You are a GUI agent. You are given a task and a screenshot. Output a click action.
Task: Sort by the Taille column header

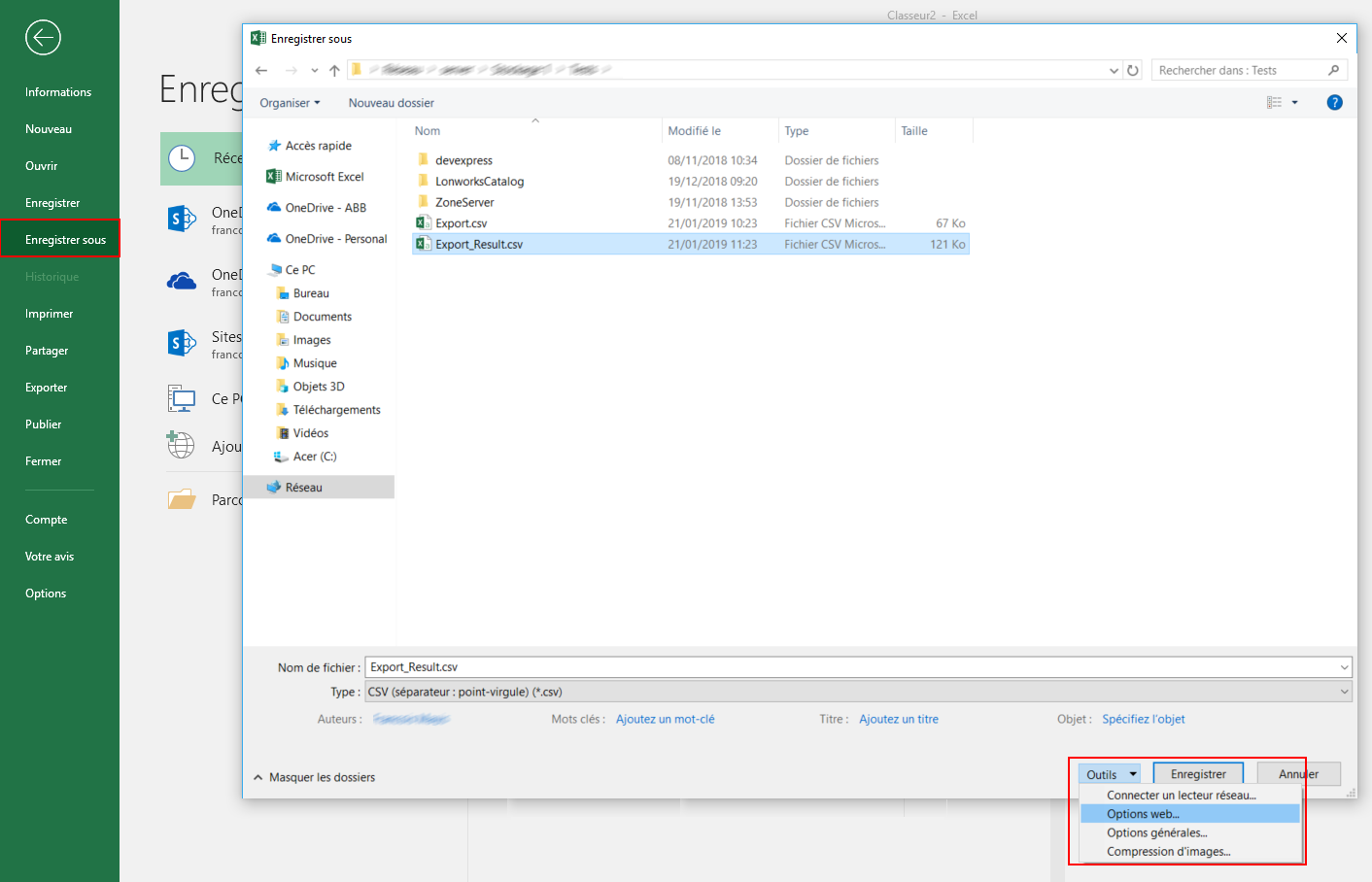914,131
